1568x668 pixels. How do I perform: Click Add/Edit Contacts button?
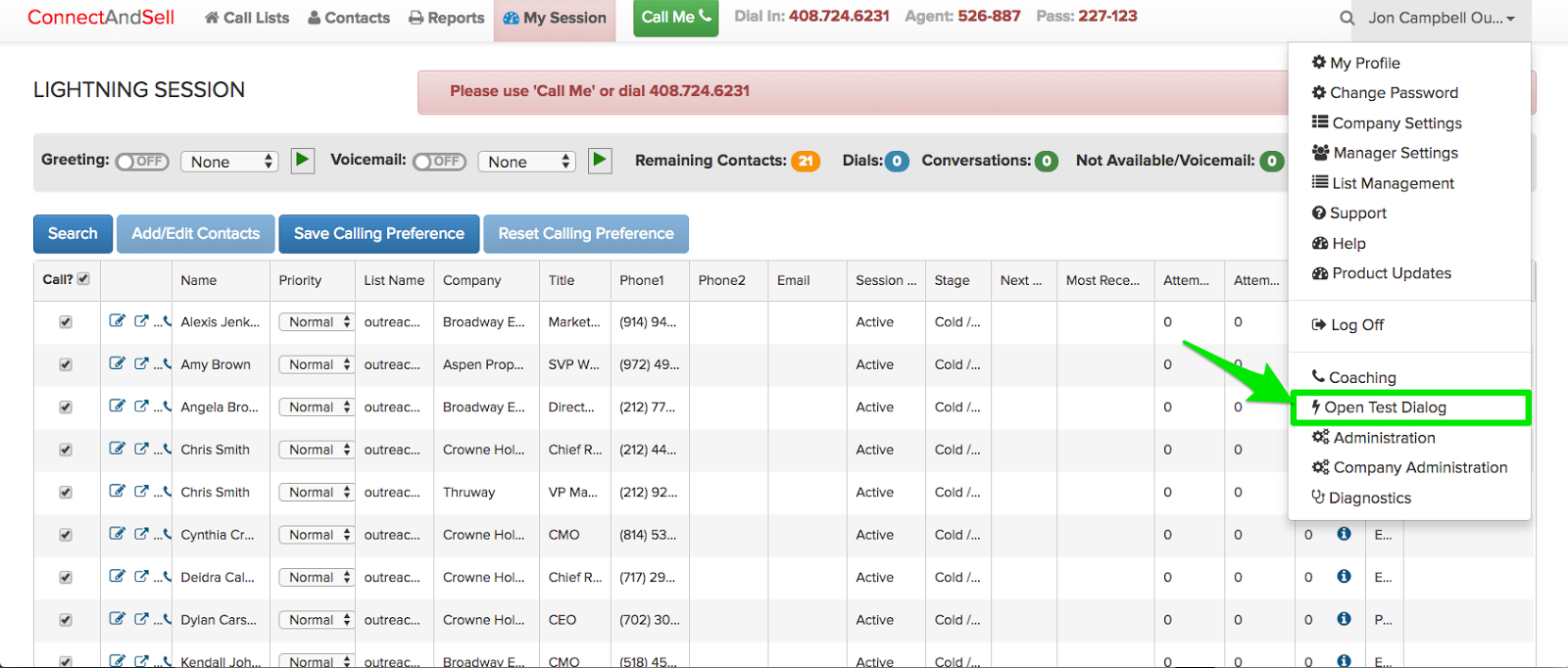click(x=196, y=233)
